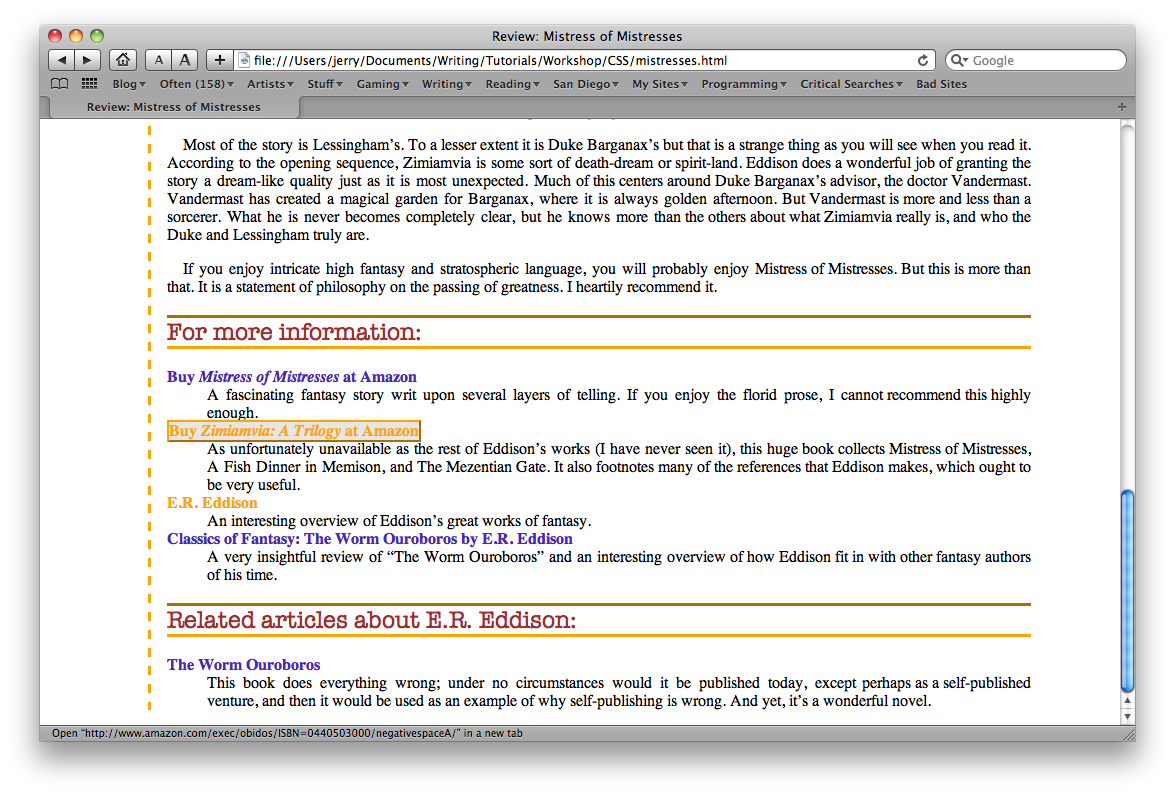
Task: Open Top Sites grid icon
Action: click(x=89, y=84)
